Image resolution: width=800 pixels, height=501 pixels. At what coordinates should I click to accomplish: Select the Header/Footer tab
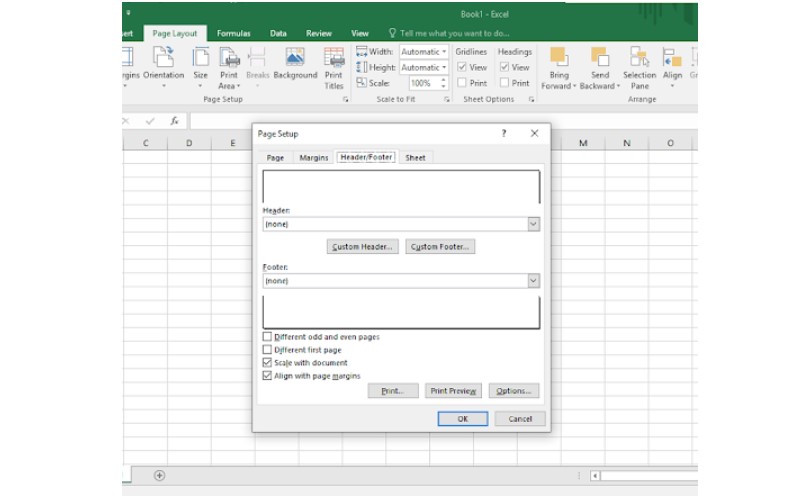366,157
